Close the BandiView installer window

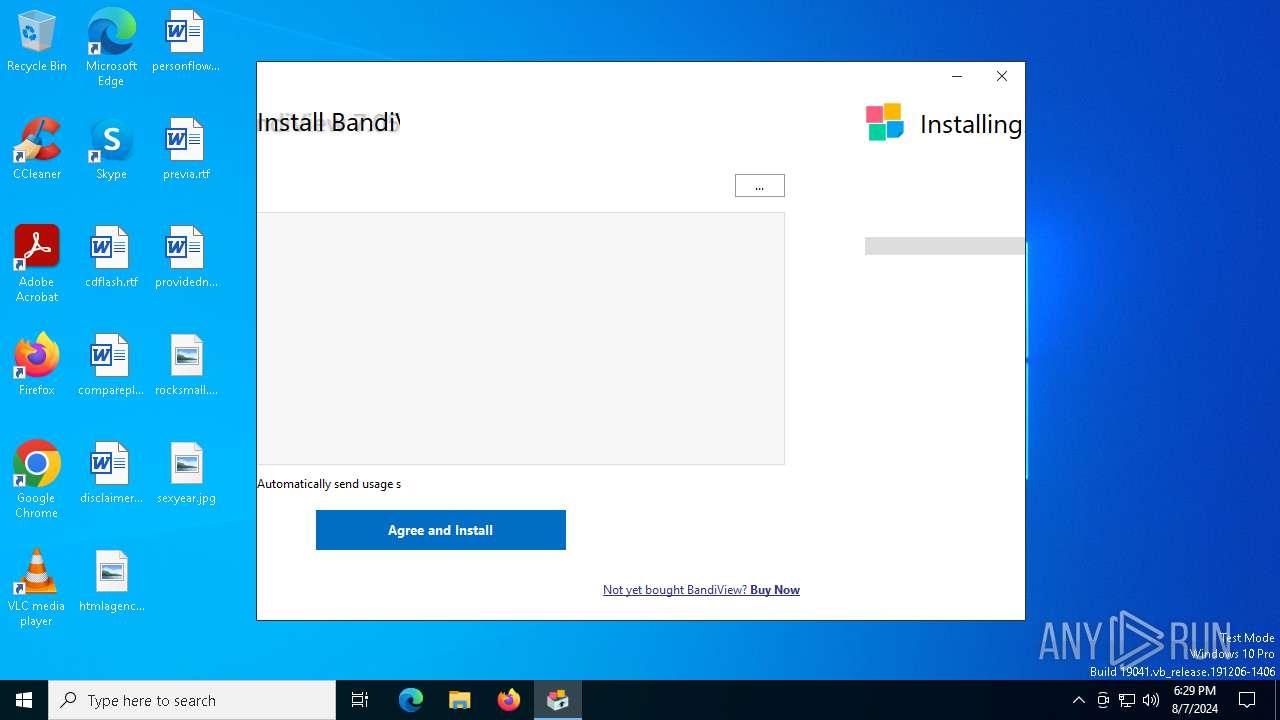point(1002,77)
